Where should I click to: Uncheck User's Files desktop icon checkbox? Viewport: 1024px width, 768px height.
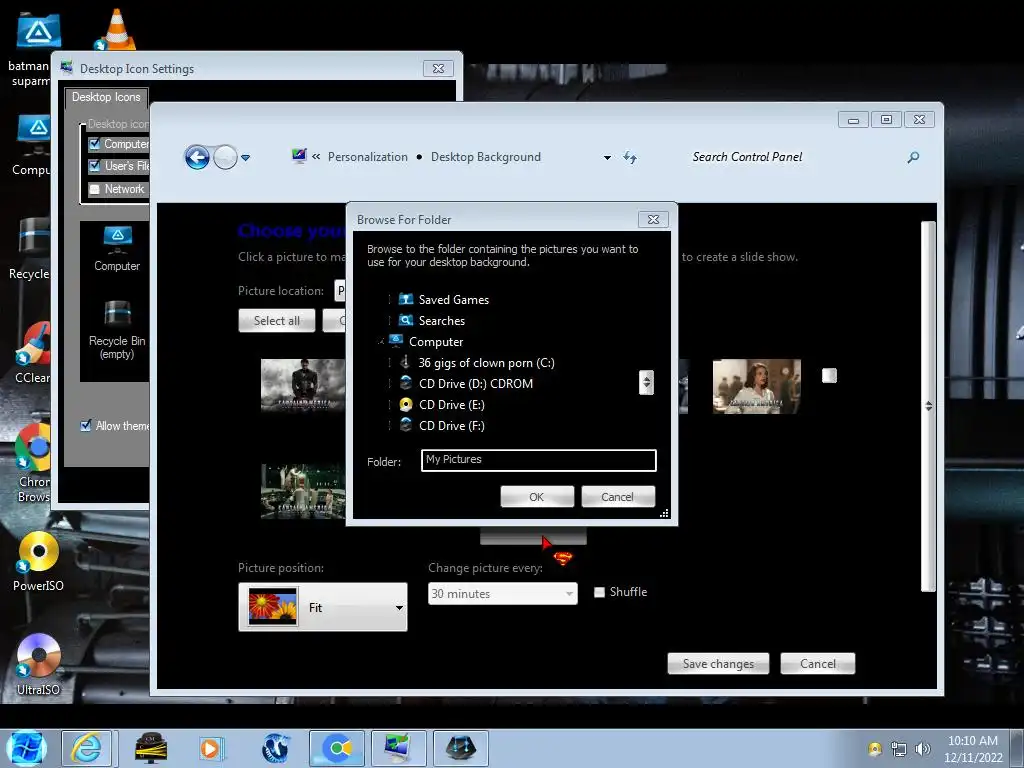point(94,166)
